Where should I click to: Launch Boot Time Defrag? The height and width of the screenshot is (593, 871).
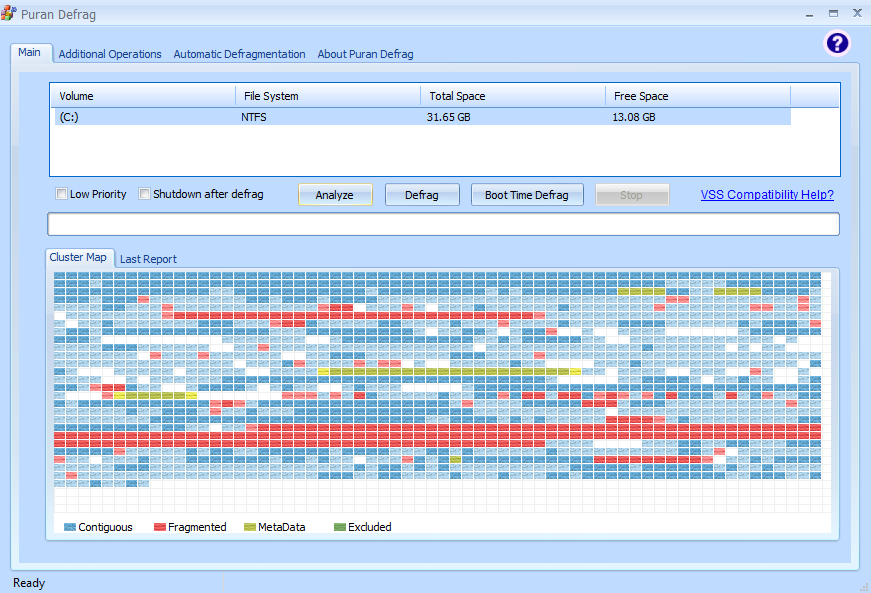point(527,195)
